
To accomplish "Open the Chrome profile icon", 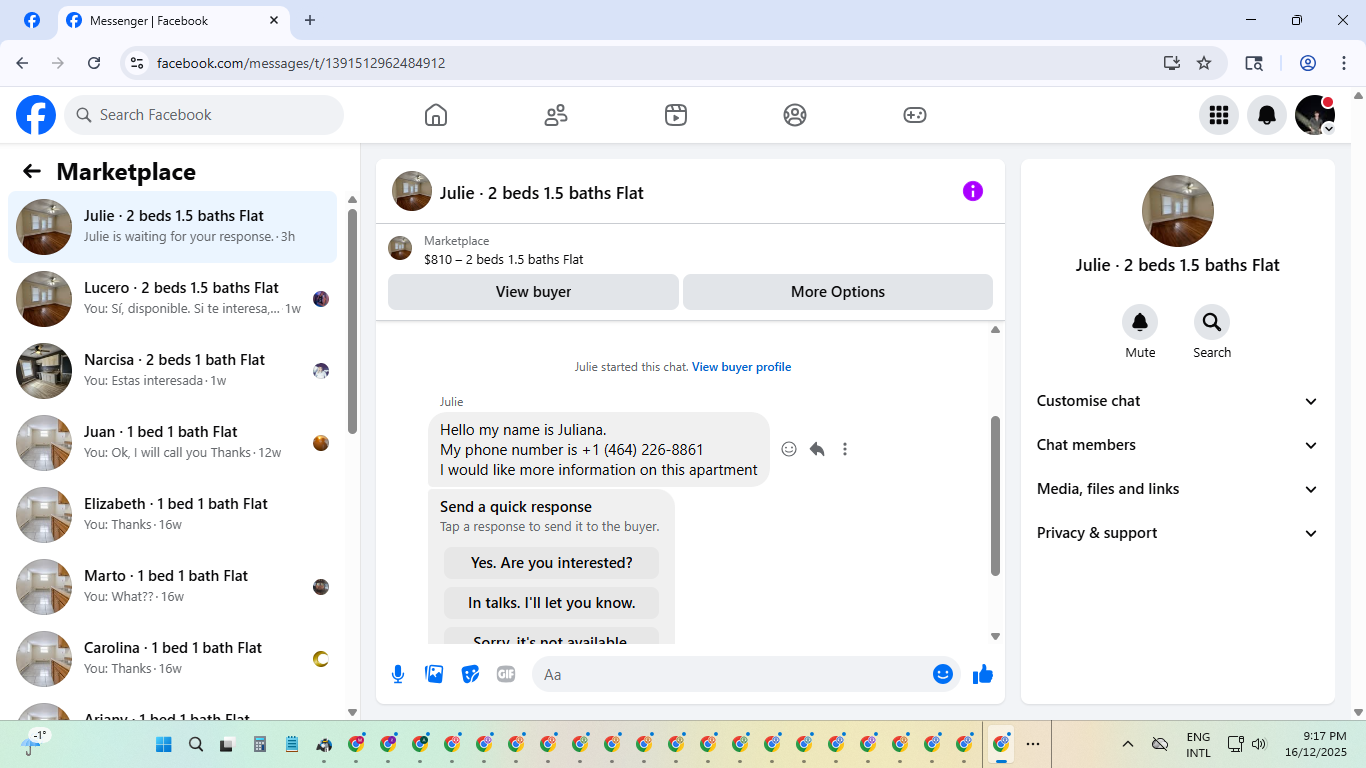I will point(1308,63).
